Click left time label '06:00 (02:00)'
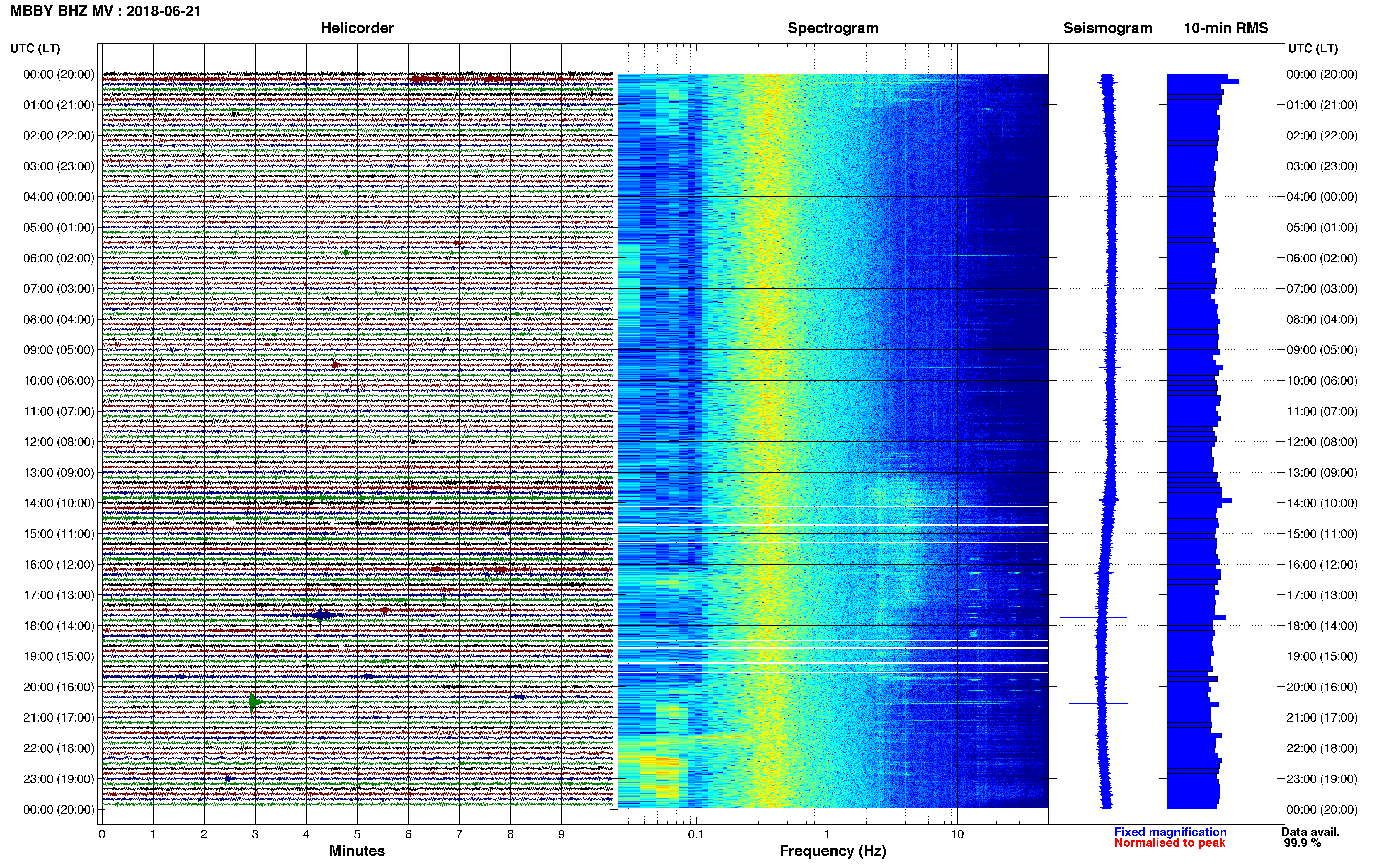The height and width of the screenshot is (868, 1389). (x=59, y=258)
